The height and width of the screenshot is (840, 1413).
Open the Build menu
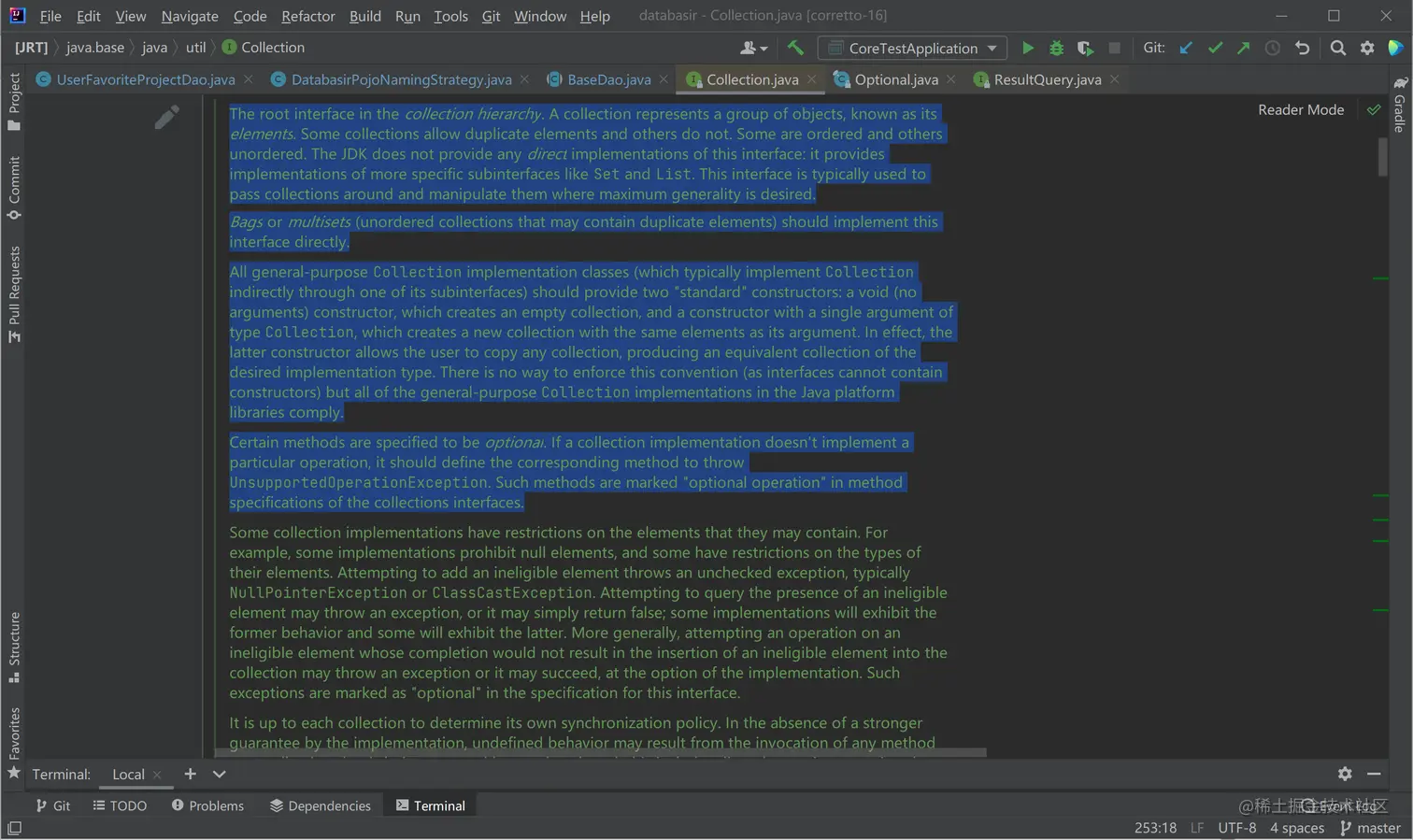(364, 16)
